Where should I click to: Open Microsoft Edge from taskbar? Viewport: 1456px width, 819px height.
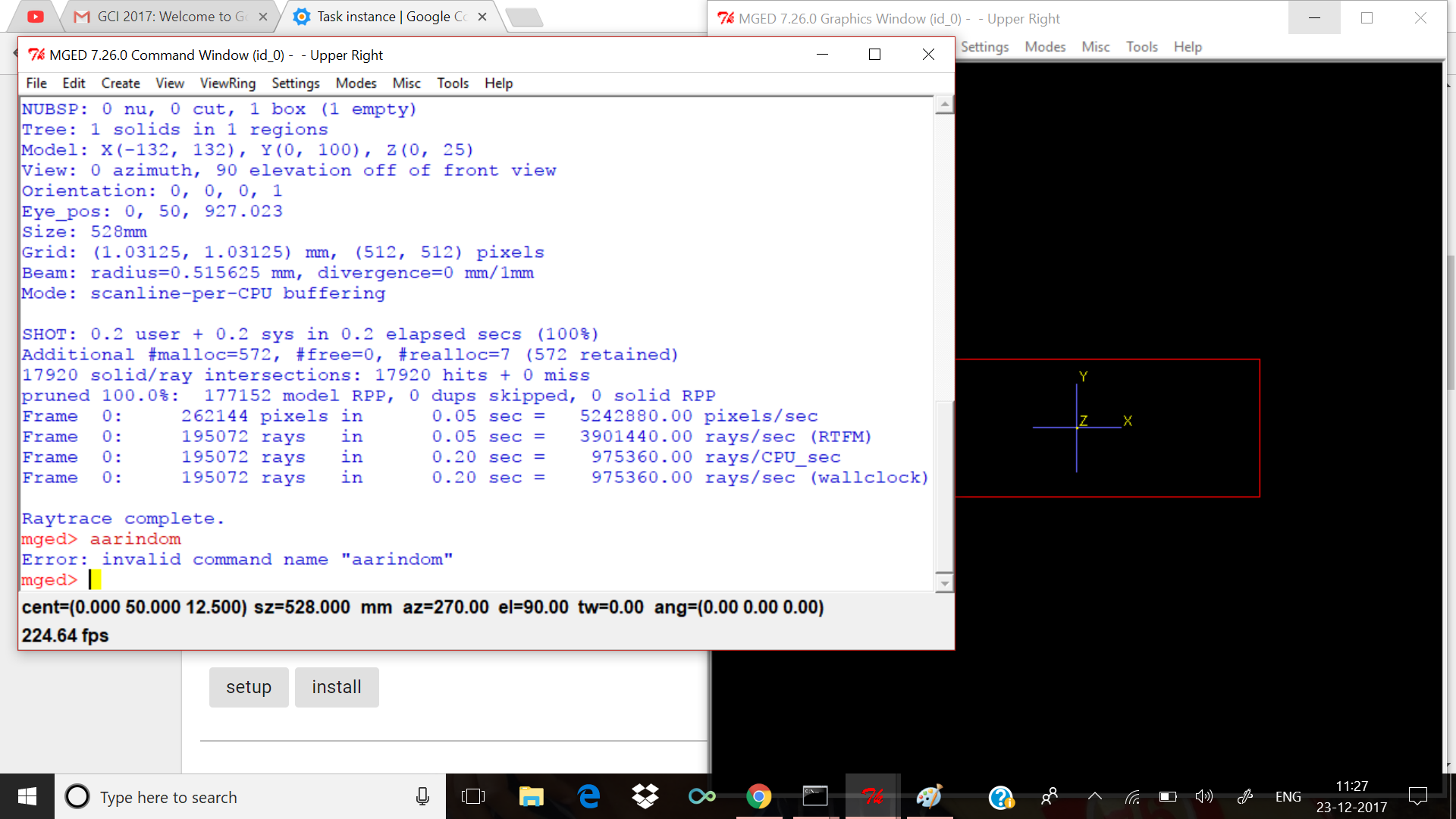tap(588, 796)
